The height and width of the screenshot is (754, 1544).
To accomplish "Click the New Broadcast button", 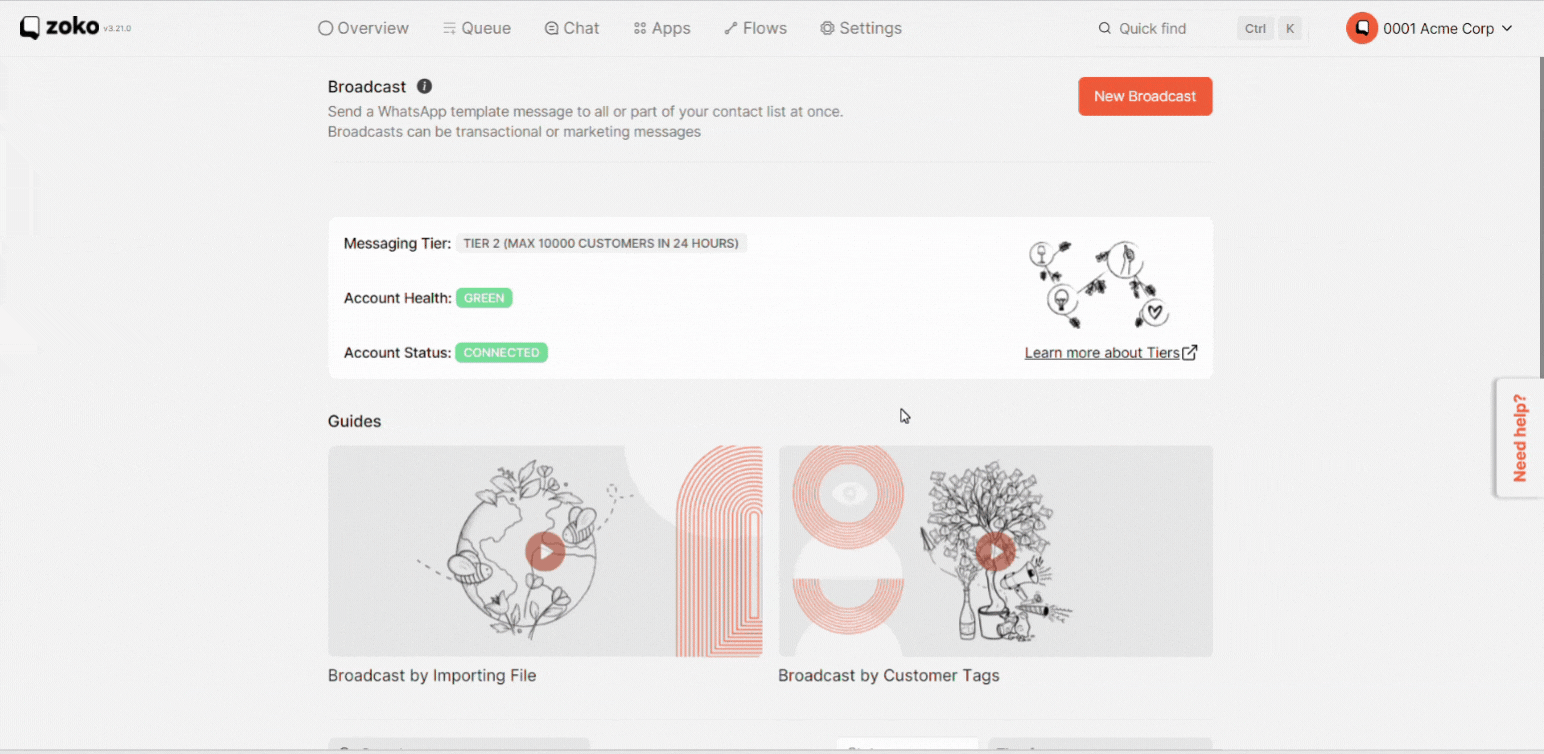I will [1145, 96].
